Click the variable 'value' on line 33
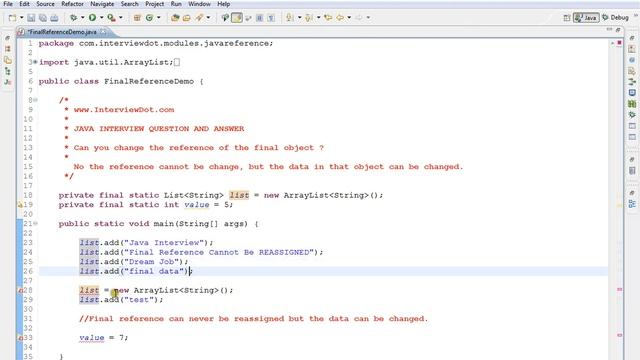This screenshot has height=360, width=640. pos(92,338)
